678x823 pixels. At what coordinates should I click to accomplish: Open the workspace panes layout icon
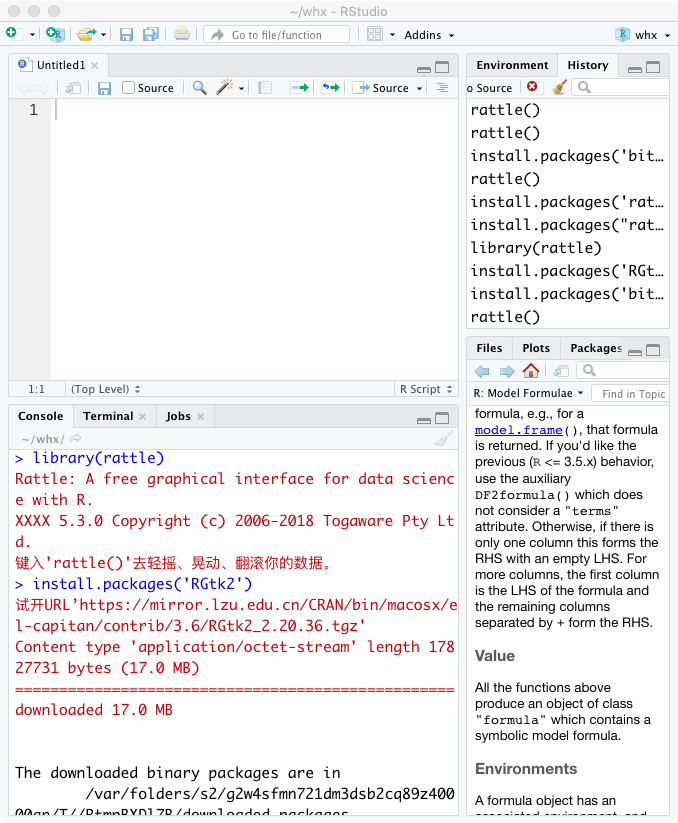click(375, 35)
